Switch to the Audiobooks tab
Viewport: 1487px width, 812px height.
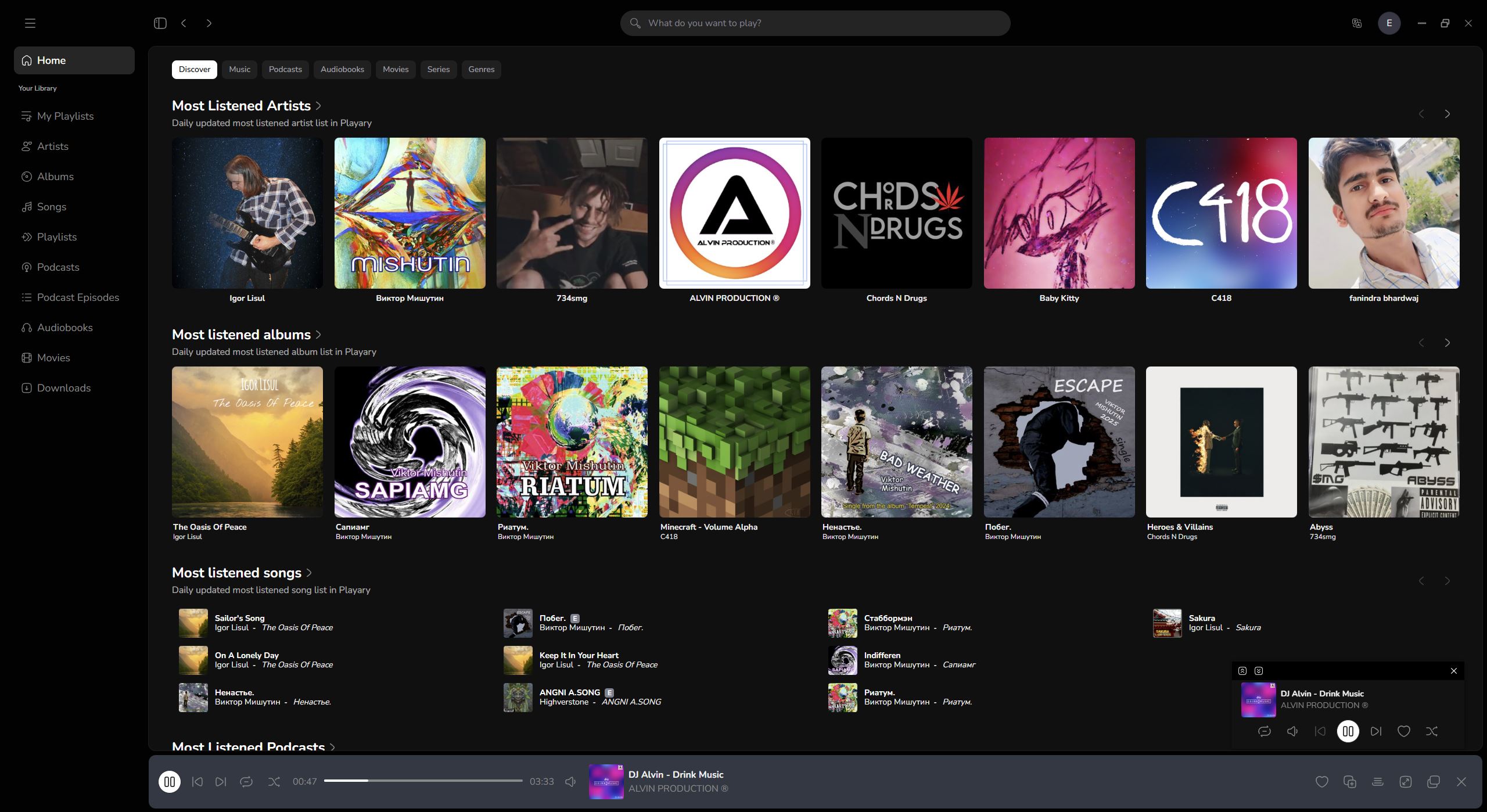click(x=342, y=69)
